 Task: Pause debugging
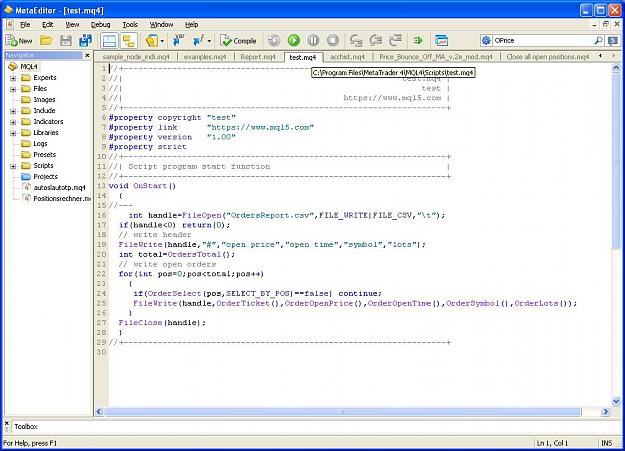pos(313,40)
